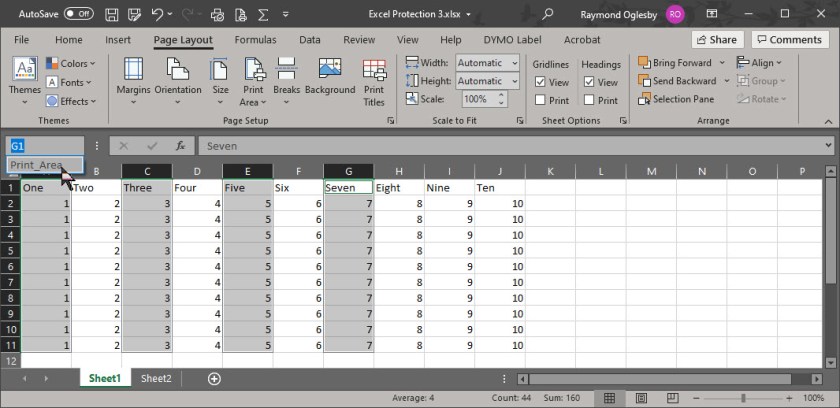Open Scale to Fit dialog launcher
The height and width of the screenshot is (408, 840).
(520, 121)
